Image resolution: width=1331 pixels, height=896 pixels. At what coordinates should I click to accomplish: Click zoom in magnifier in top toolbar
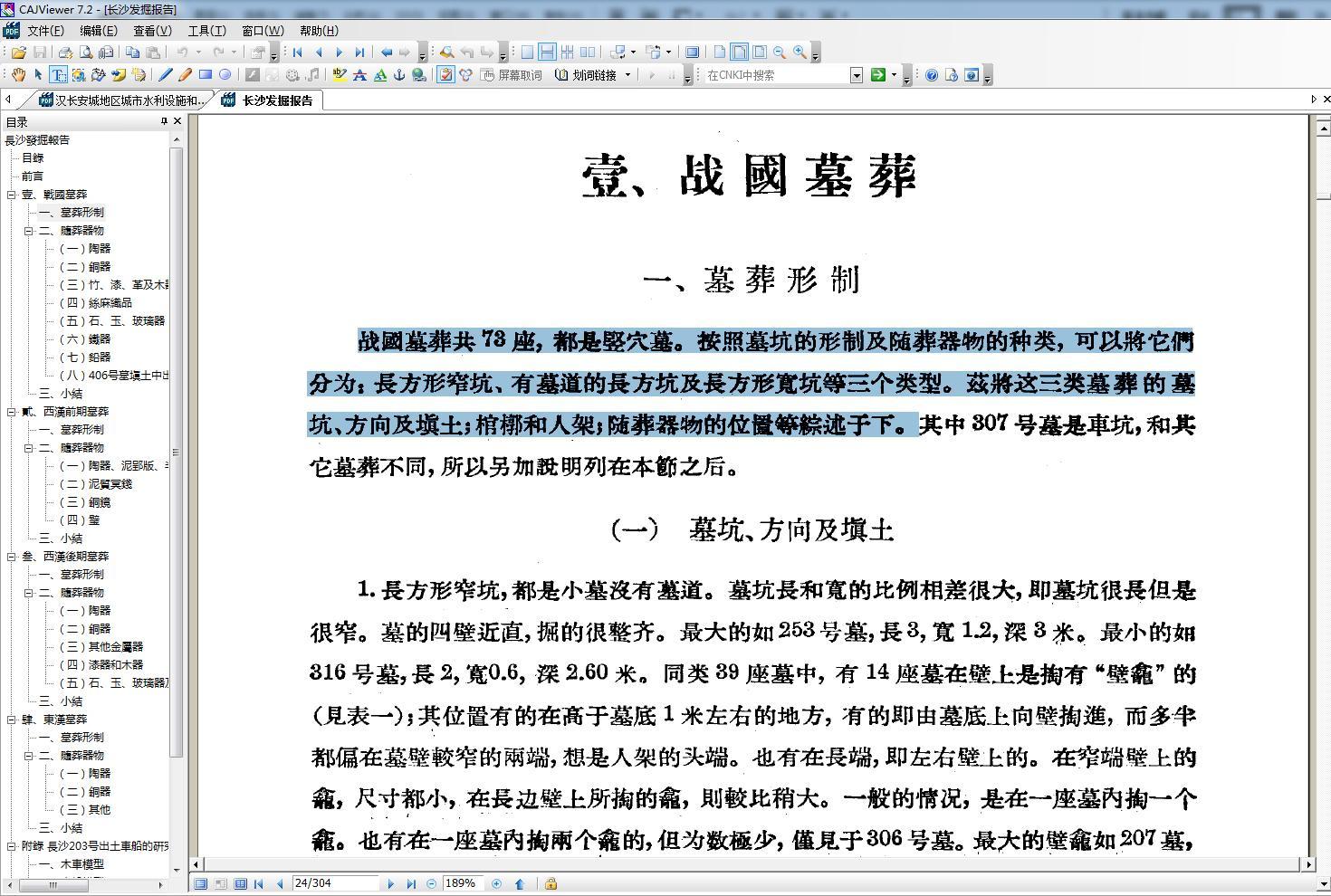pyautogui.click(x=800, y=52)
